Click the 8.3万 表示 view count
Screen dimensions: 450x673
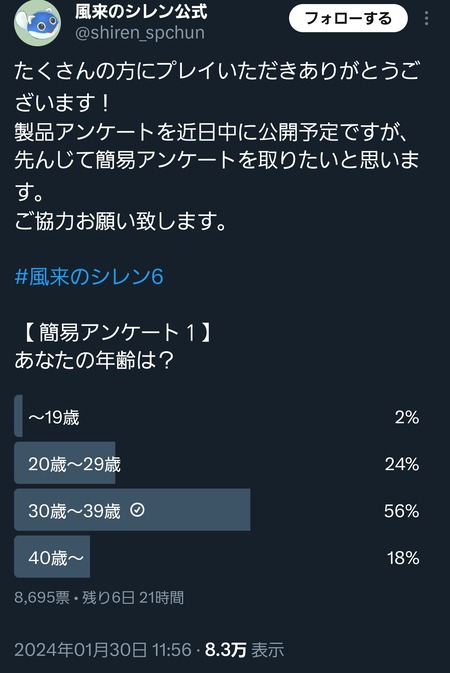click(244, 649)
